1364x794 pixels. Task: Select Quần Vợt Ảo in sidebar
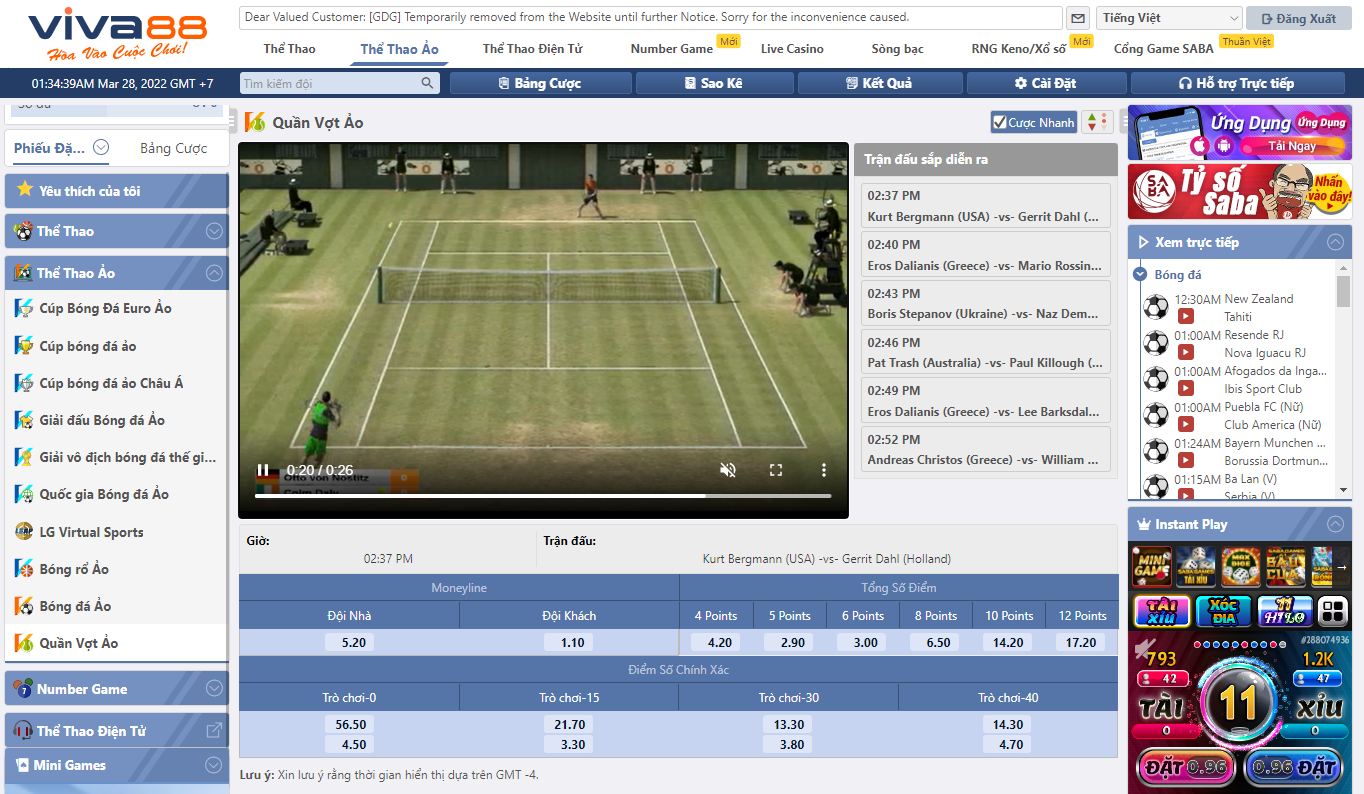pyautogui.click(x=79, y=643)
